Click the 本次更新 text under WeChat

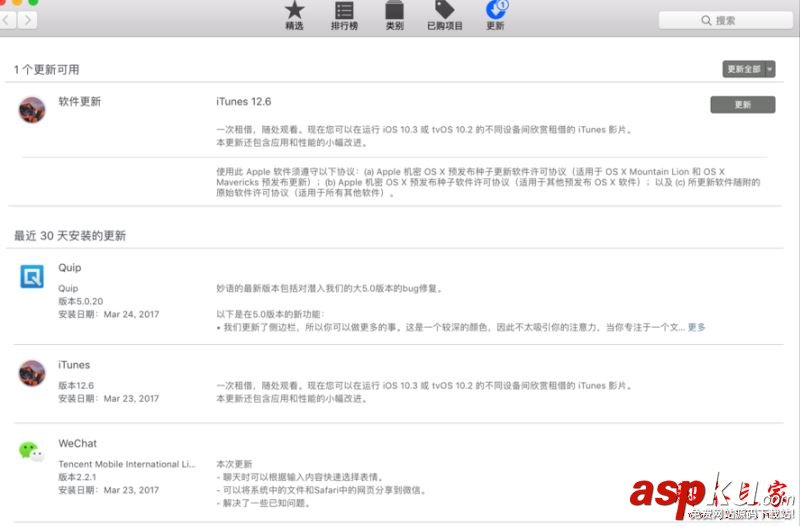click(234, 464)
